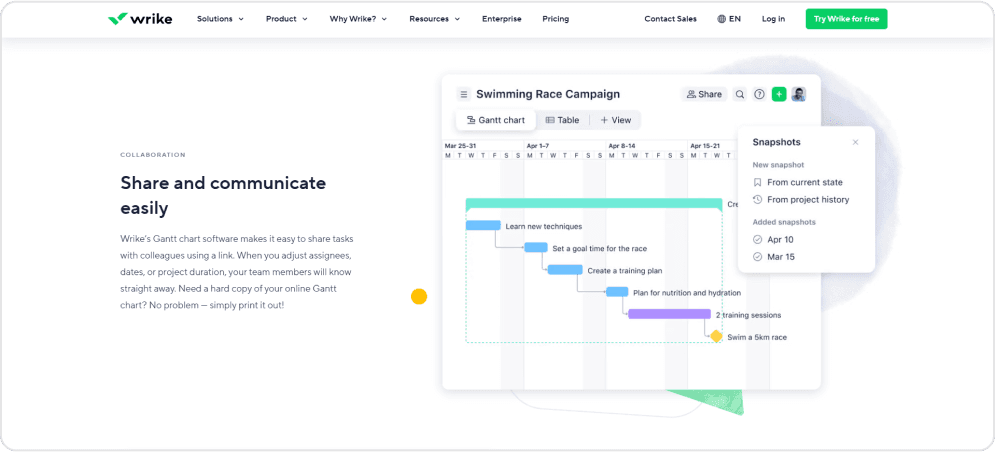This screenshot has height=452, width=995.
Task: Select the Apr 10 snapshot
Action: (x=779, y=240)
